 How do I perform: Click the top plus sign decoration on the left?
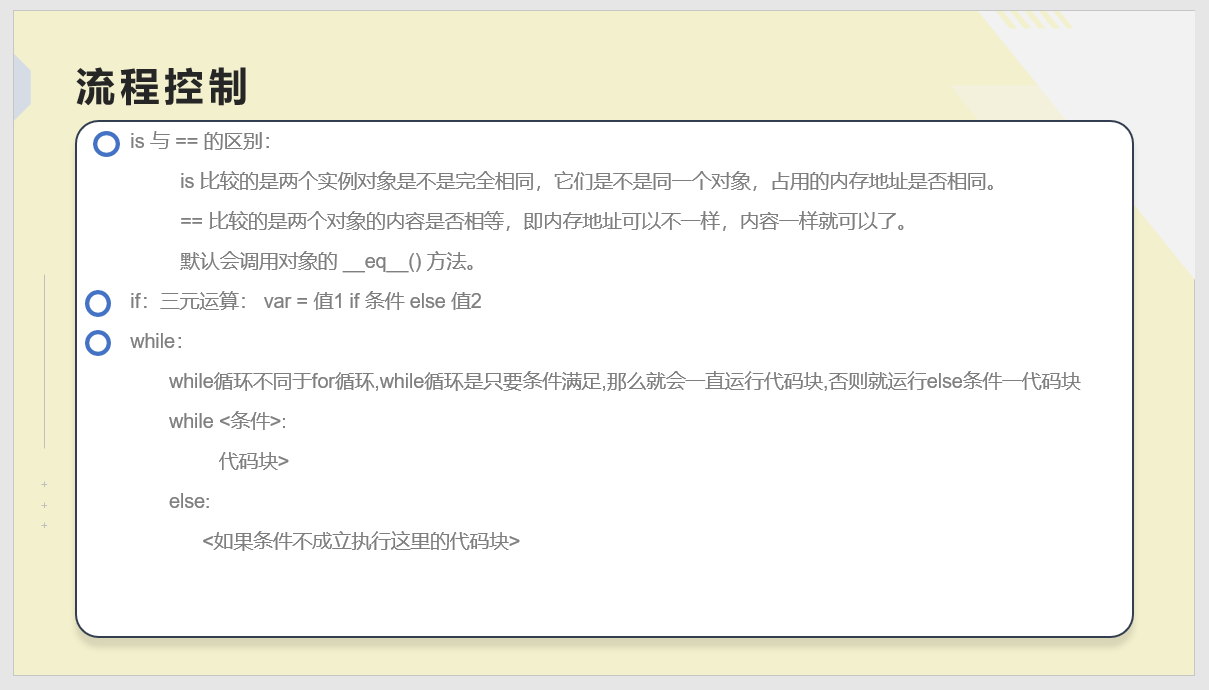[x=44, y=485]
